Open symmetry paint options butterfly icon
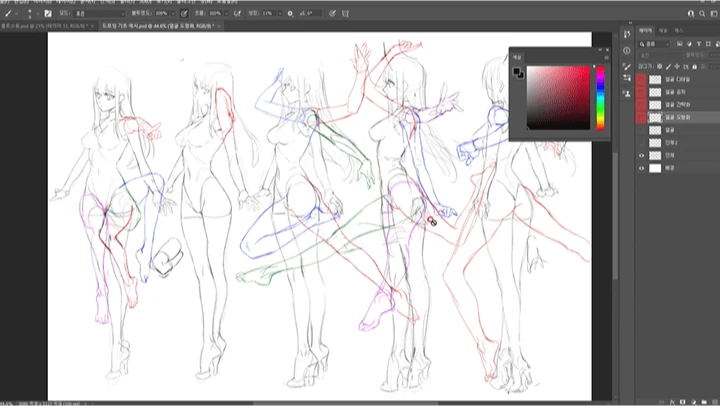 (x=345, y=13)
